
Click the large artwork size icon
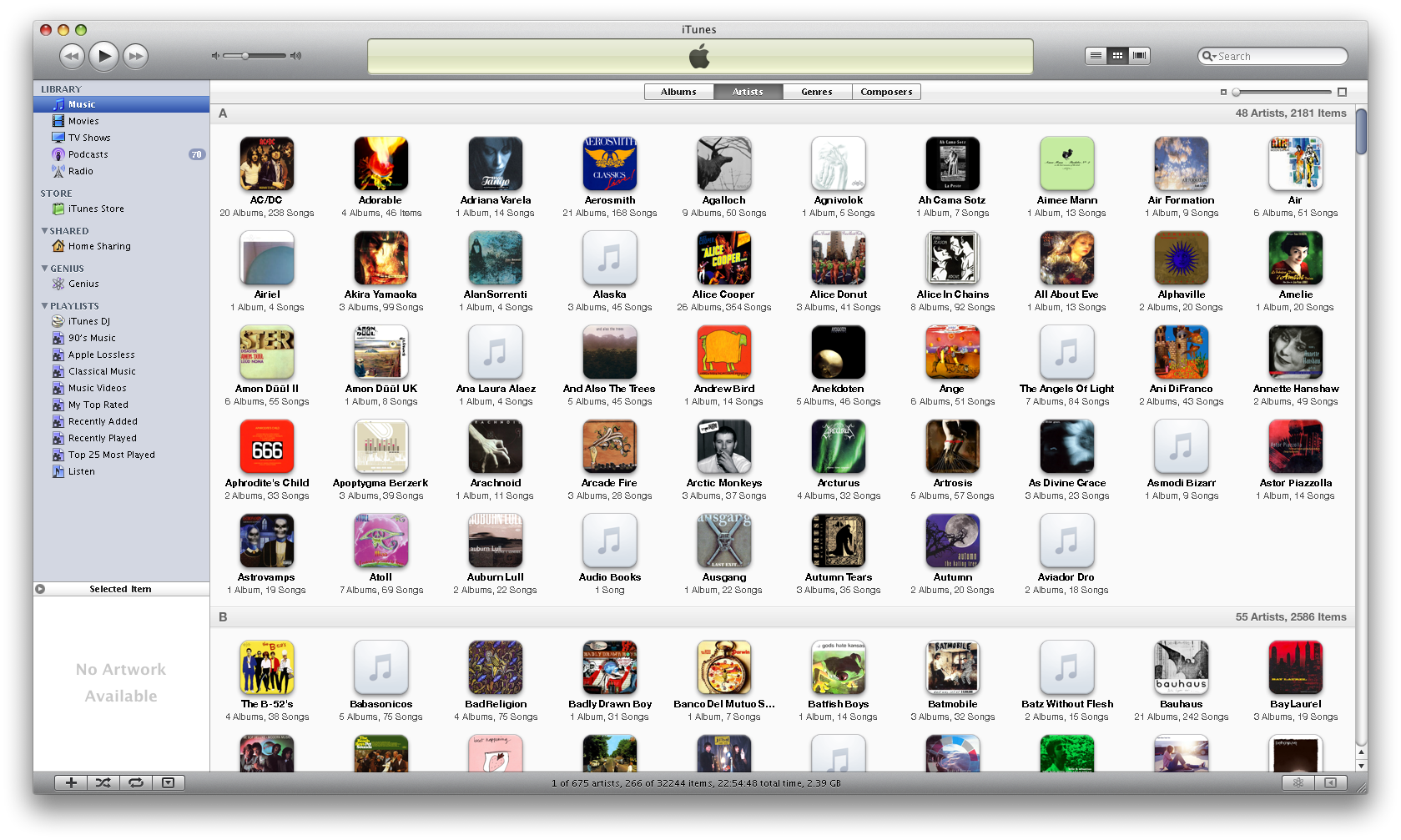tap(1342, 92)
